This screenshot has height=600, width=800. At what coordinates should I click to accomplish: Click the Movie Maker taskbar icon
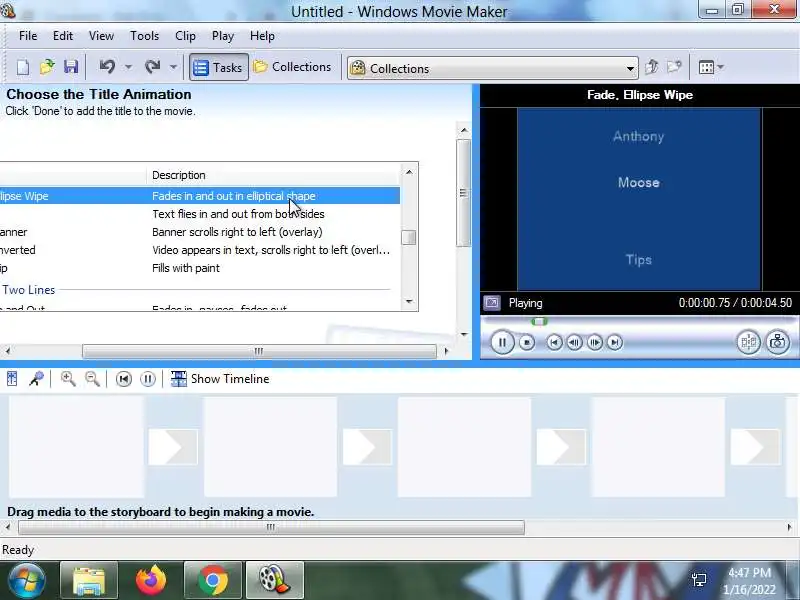coord(275,580)
